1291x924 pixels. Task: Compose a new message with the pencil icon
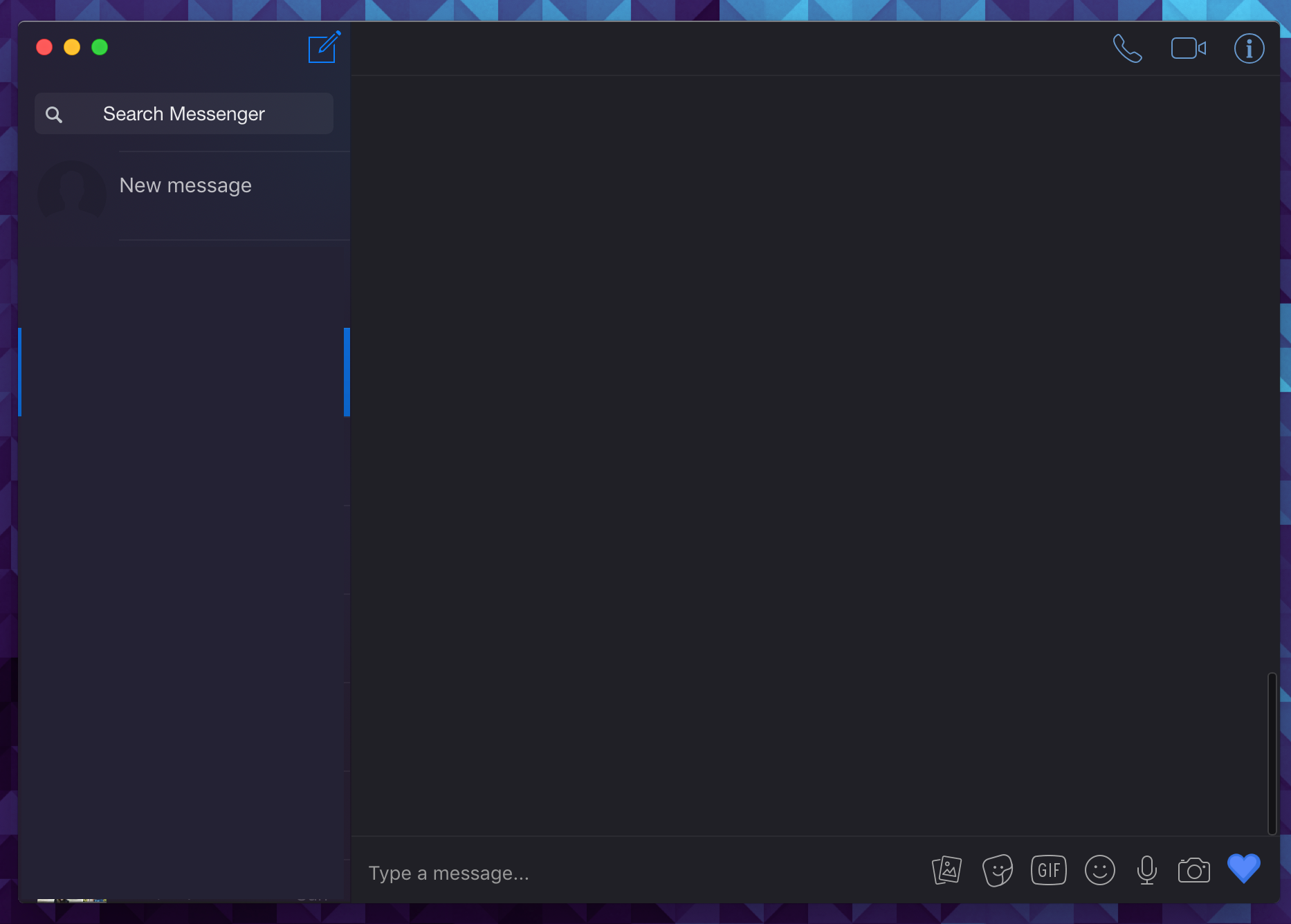[324, 47]
